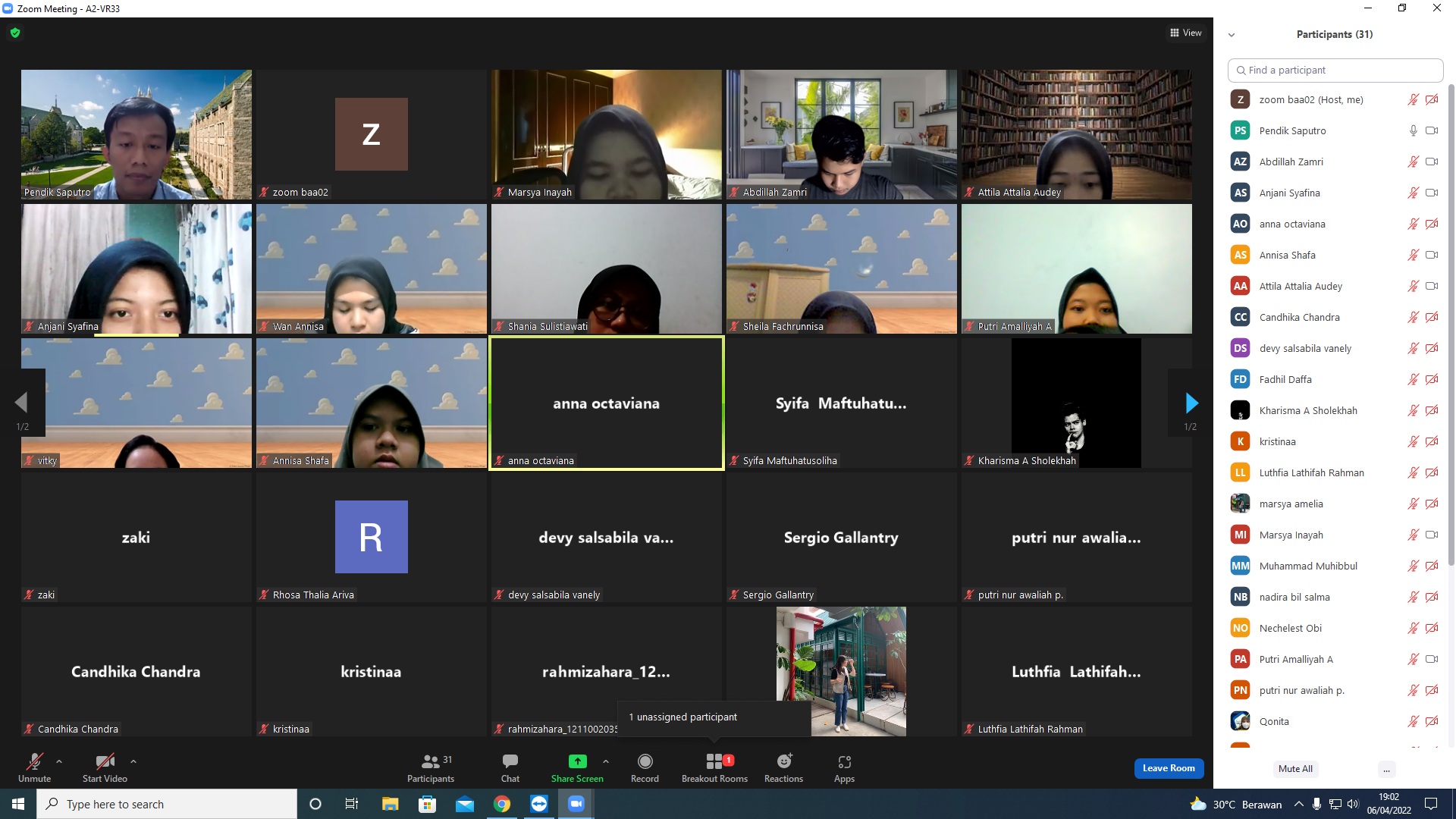Open video options arrow beside Start Video
The height and width of the screenshot is (819, 1456).
click(133, 761)
